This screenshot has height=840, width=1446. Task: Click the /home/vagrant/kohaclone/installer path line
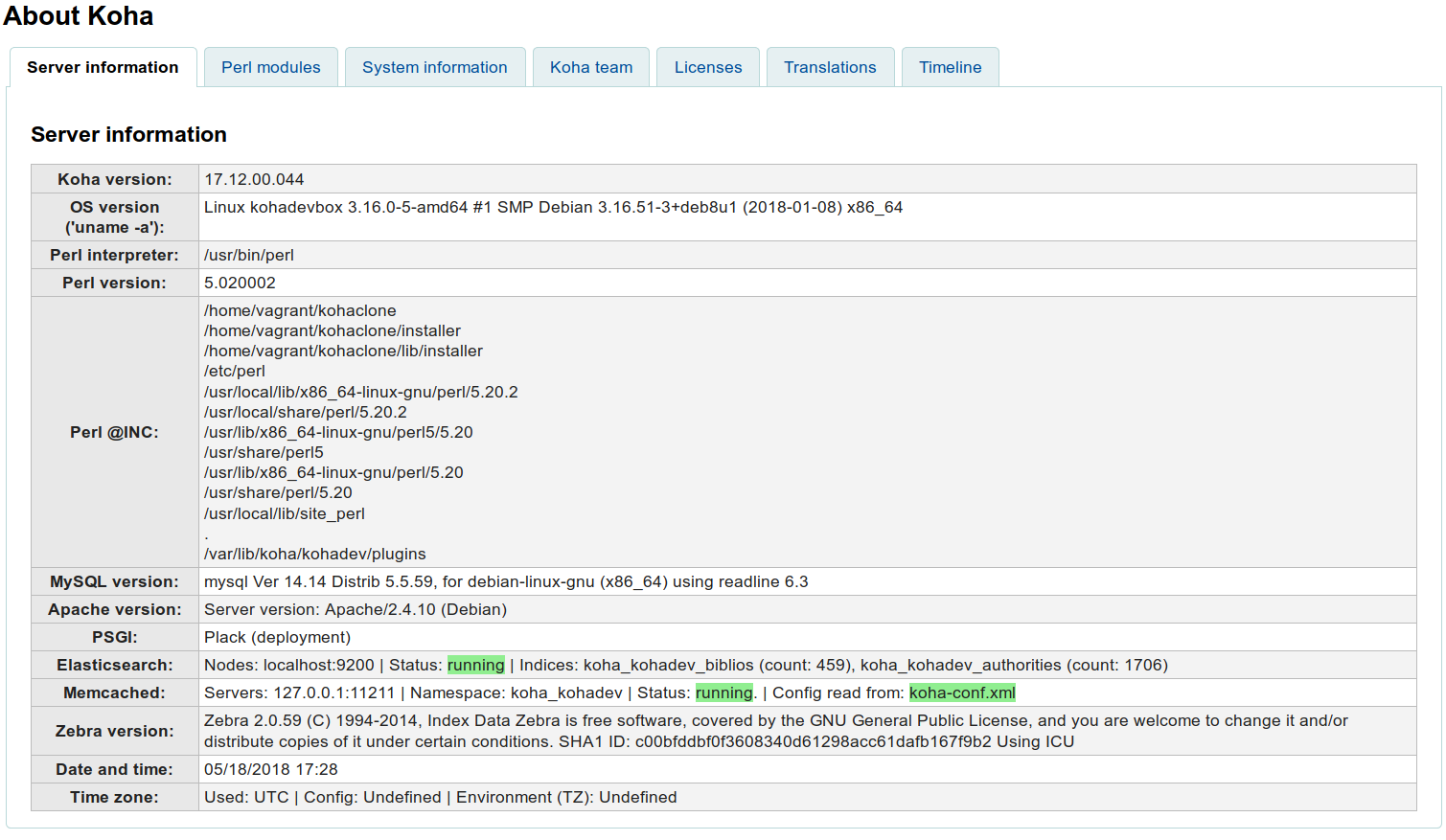tap(333, 330)
